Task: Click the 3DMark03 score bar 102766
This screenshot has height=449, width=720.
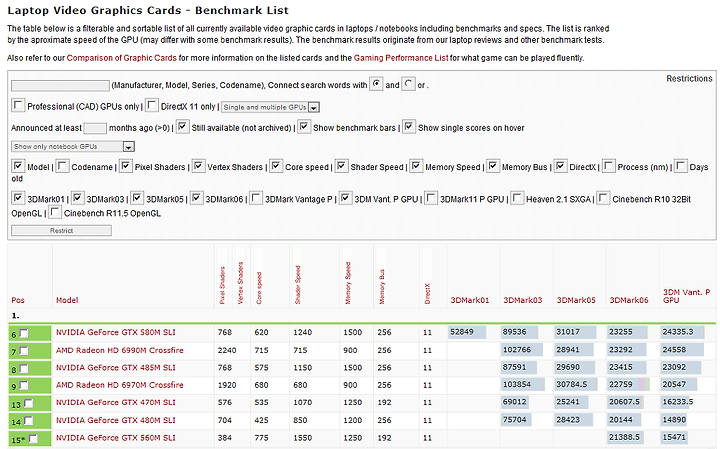Action: click(x=522, y=350)
